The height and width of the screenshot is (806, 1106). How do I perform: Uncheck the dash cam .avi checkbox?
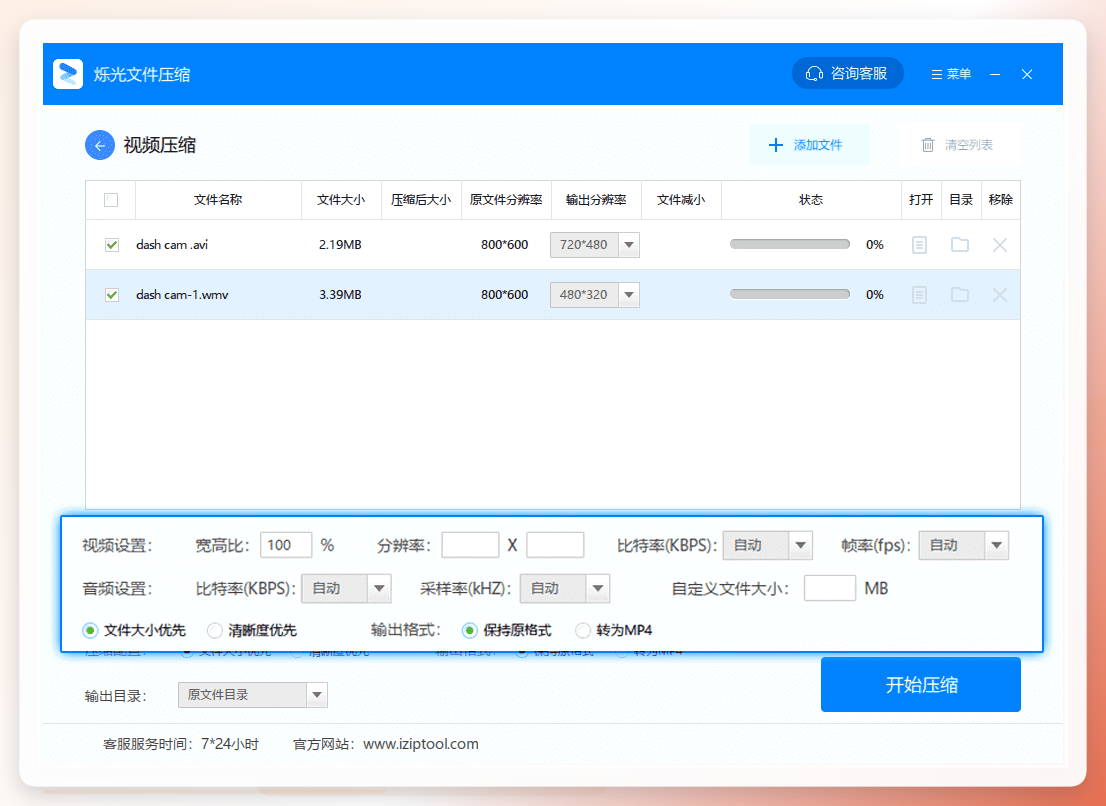click(111, 245)
